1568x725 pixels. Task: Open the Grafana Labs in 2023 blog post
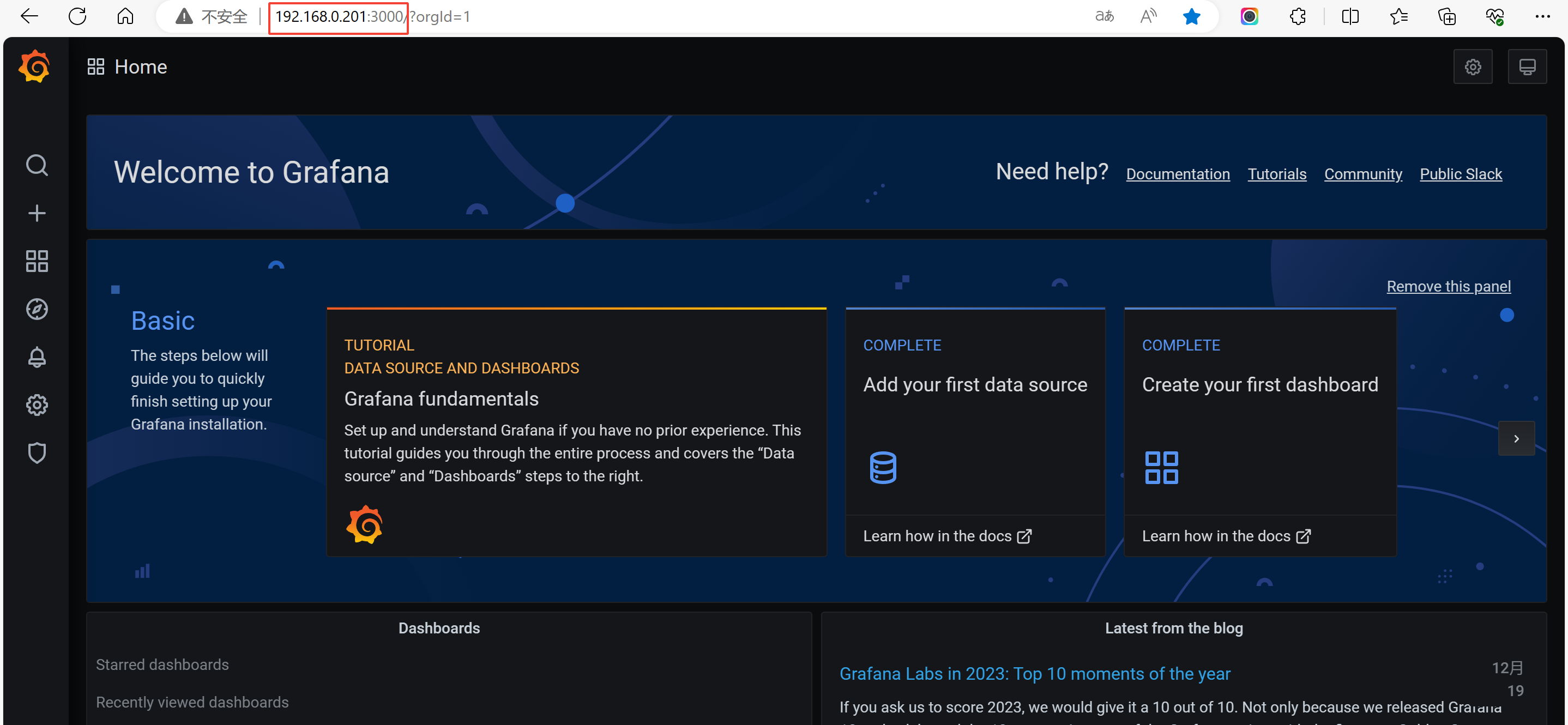coord(1035,674)
